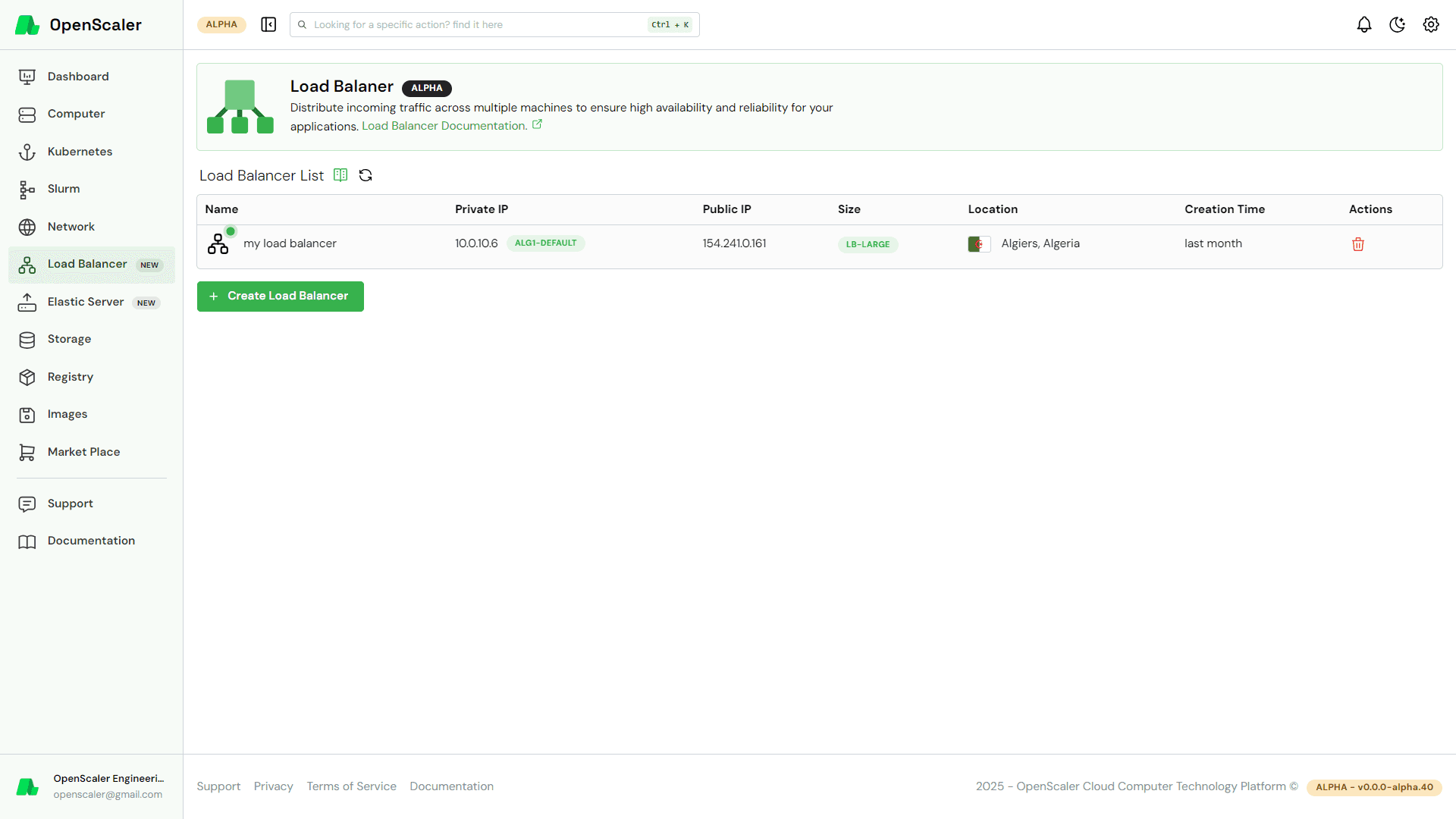This screenshot has height=819, width=1456.
Task: Focus the specific action search field
Action: coord(478,25)
